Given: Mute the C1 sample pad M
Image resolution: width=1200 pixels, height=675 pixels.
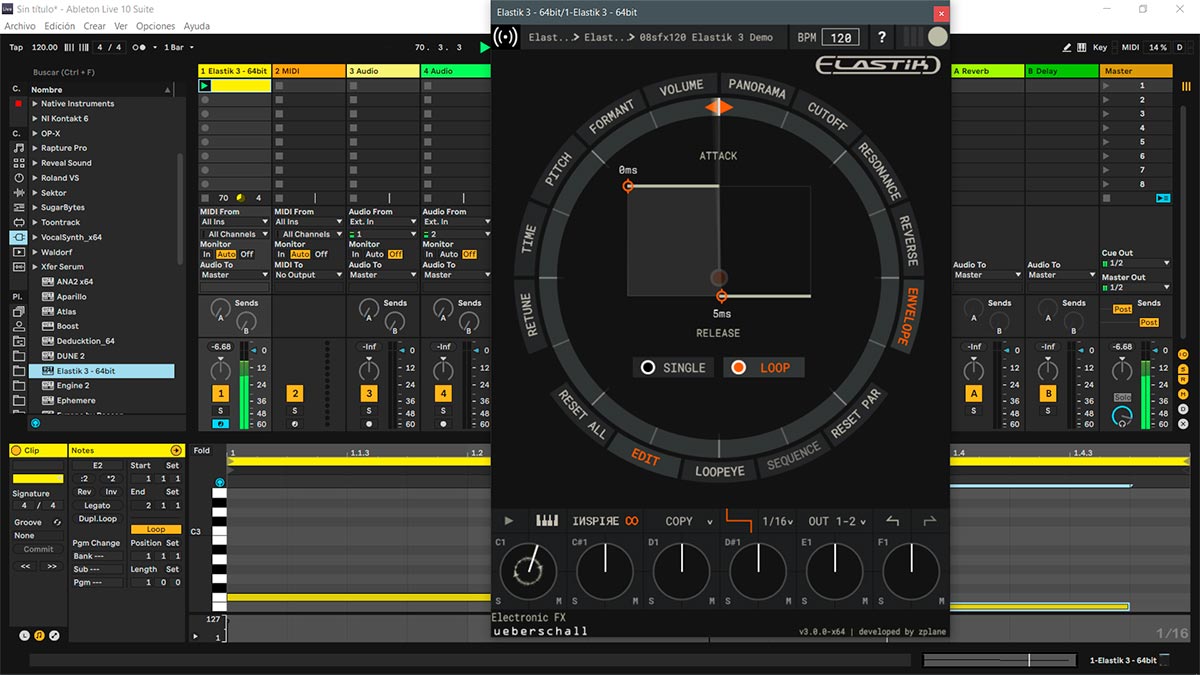Looking at the screenshot, I should point(558,601).
